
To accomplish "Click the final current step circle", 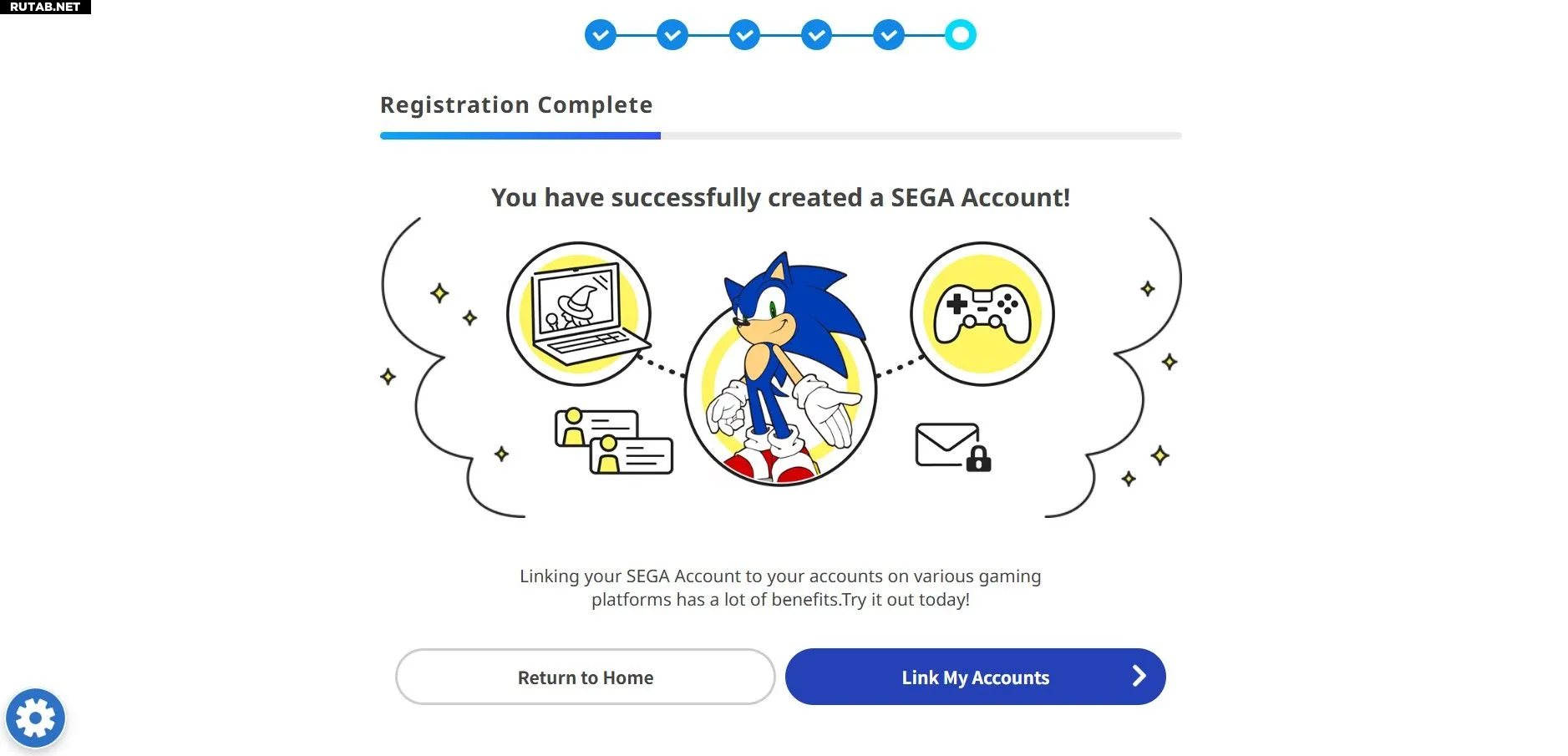I will tap(961, 35).
